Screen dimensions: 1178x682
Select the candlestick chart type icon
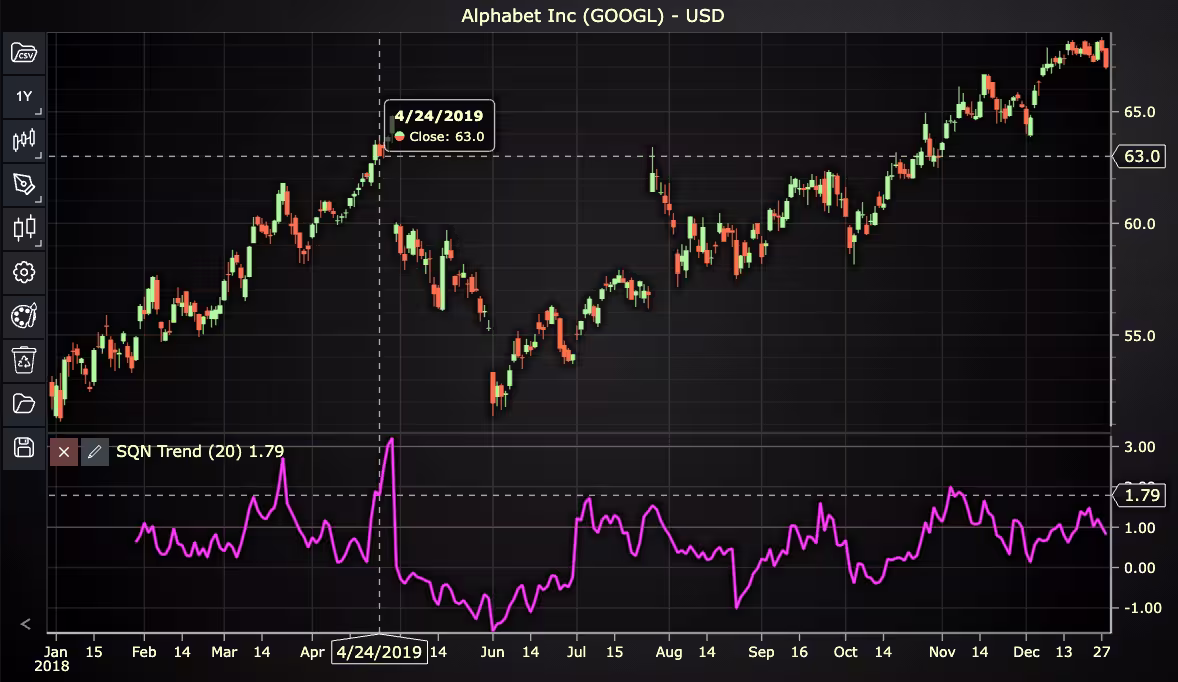24,140
